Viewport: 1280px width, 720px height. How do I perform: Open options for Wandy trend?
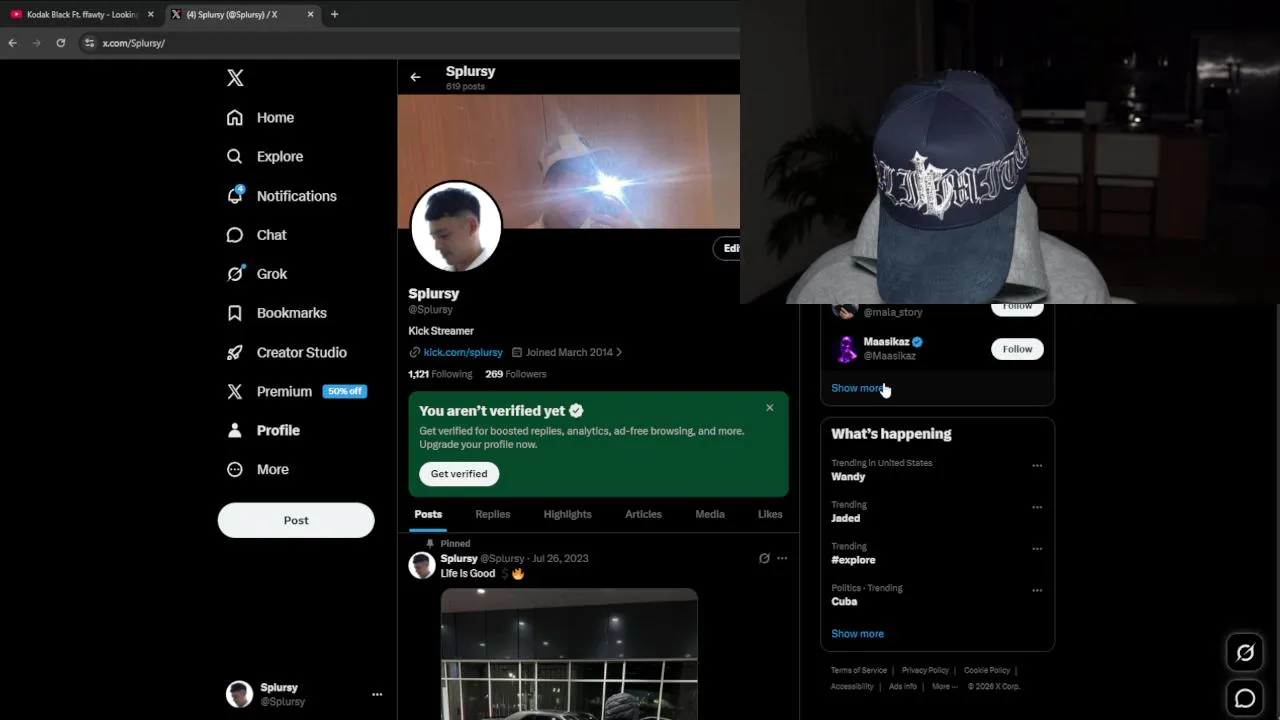(1037, 465)
